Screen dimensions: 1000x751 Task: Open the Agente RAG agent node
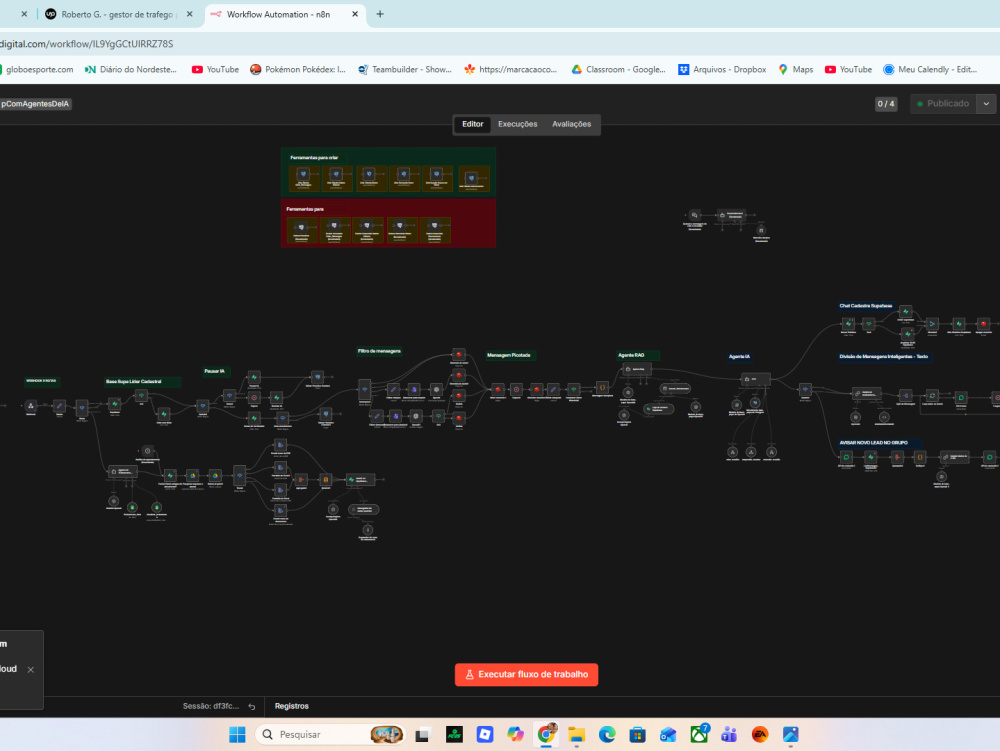(636, 369)
